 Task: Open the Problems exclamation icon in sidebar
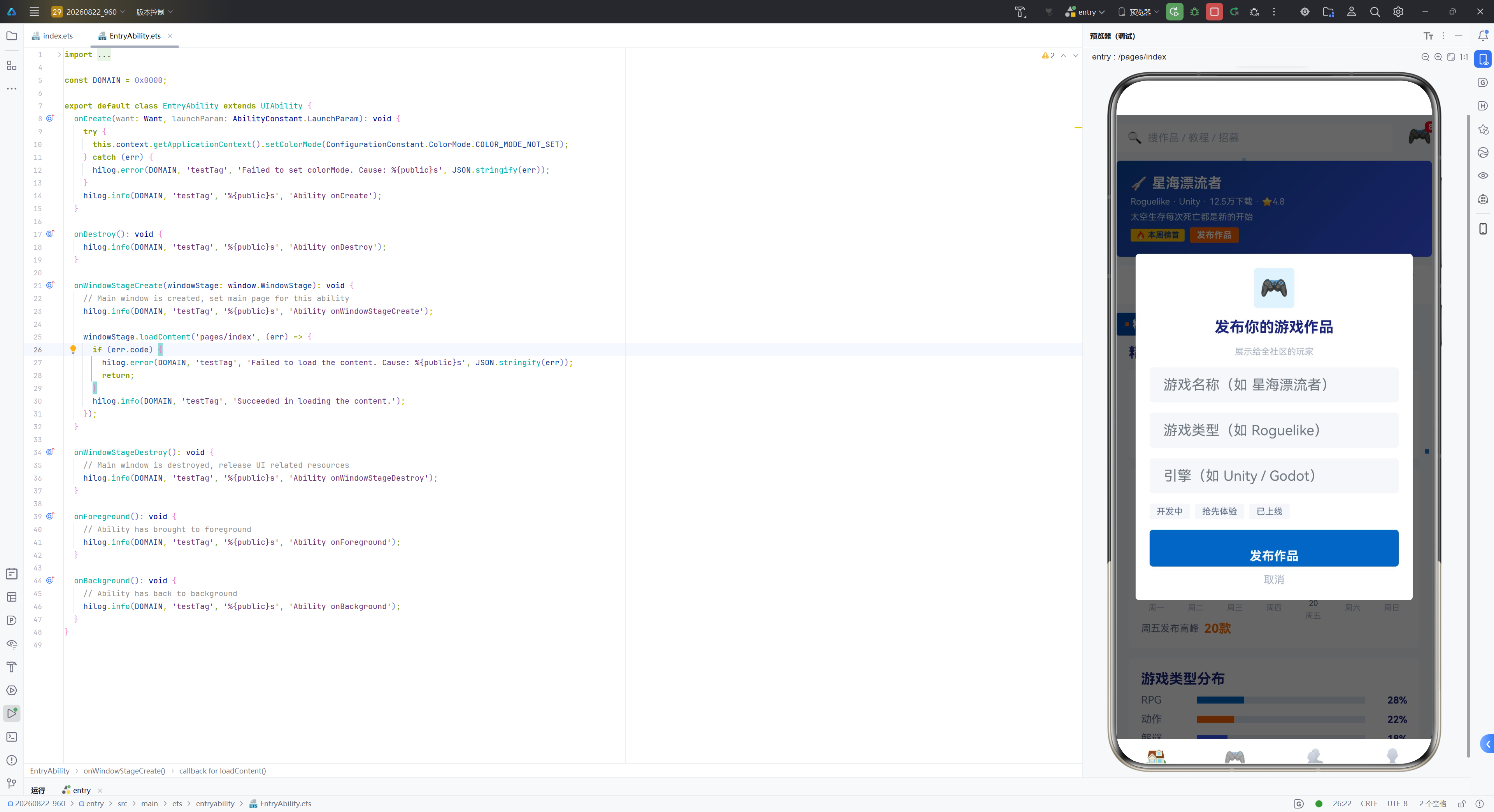point(12,760)
